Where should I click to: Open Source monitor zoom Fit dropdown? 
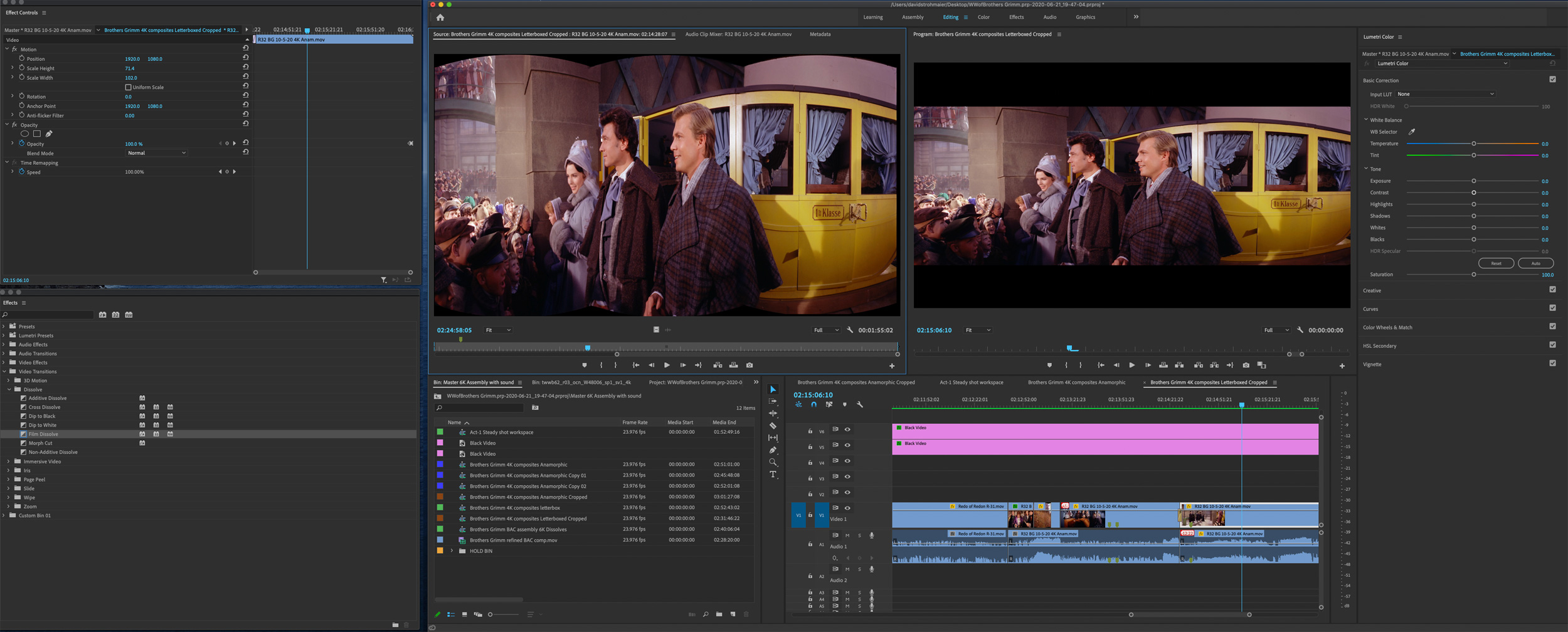click(498, 330)
